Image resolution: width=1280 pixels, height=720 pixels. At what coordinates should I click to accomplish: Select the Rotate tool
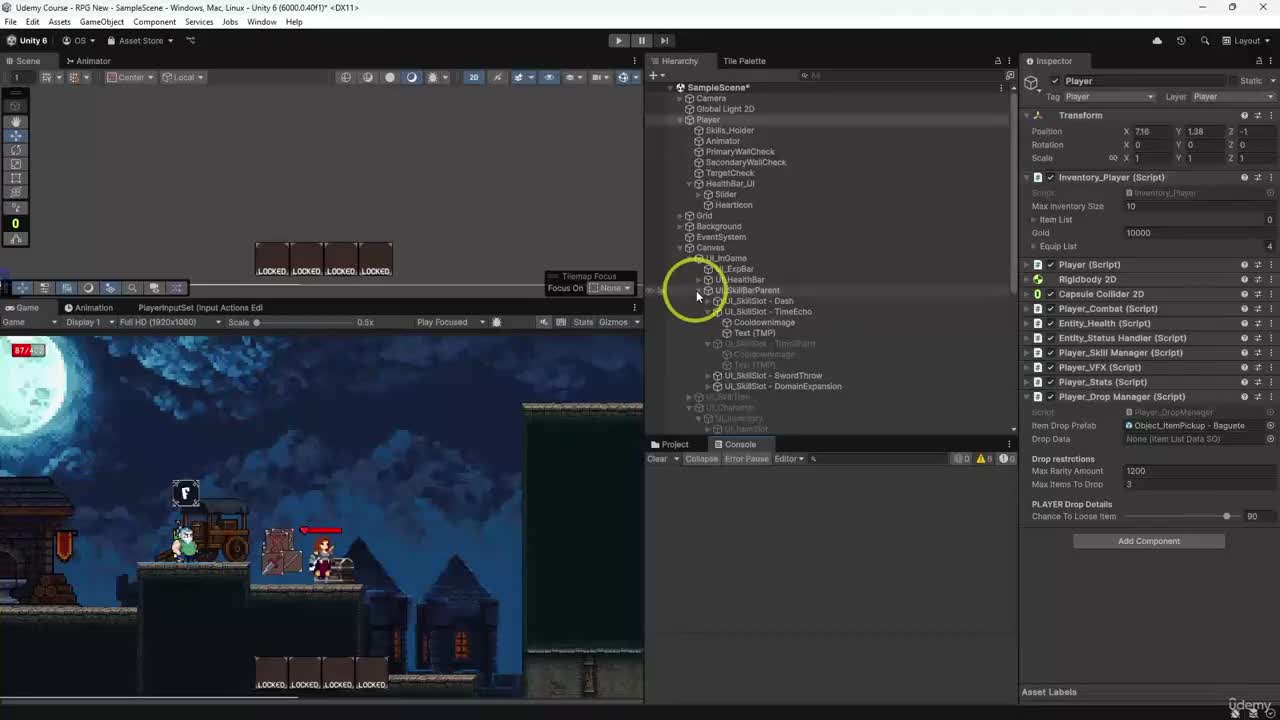click(15, 149)
